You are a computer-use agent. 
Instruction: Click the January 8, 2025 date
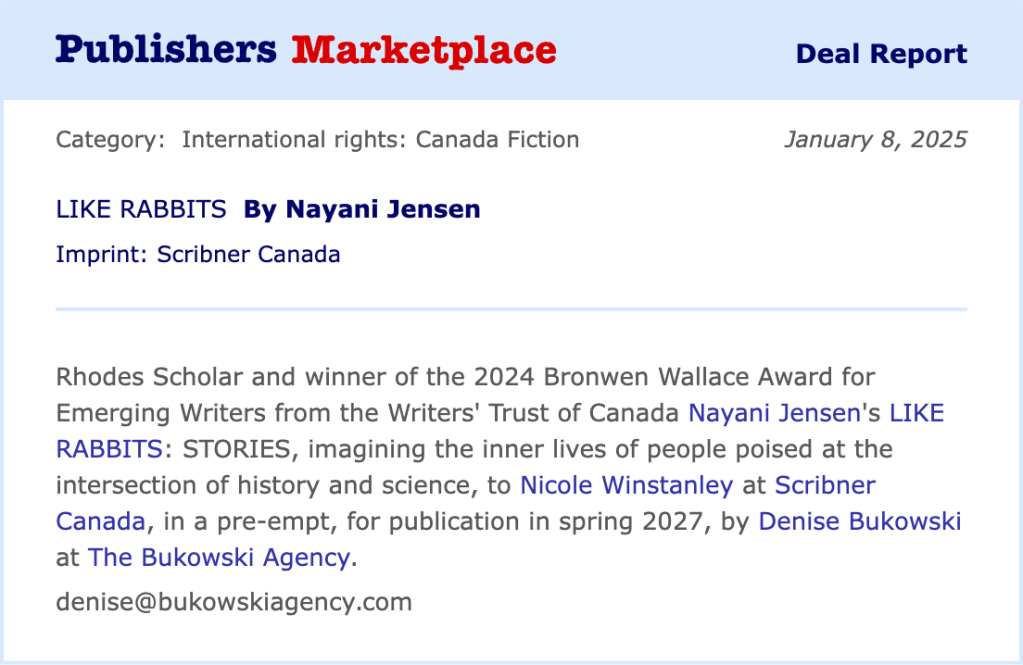875,139
